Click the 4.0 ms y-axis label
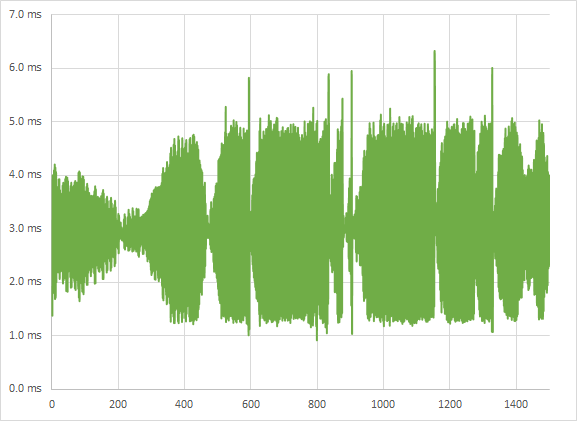This screenshot has height=421, width=577. click(x=25, y=174)
